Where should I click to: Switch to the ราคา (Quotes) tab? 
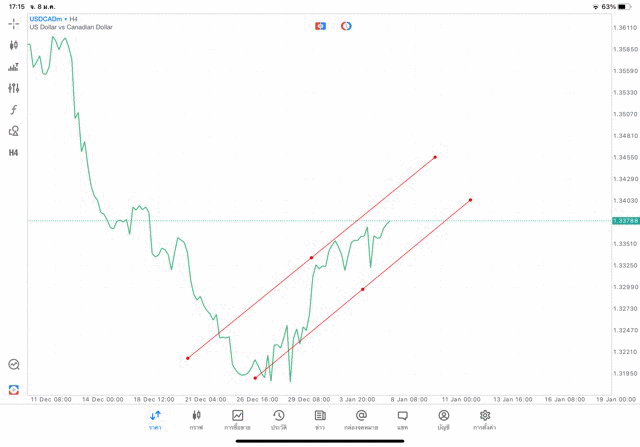pos(155,420)
